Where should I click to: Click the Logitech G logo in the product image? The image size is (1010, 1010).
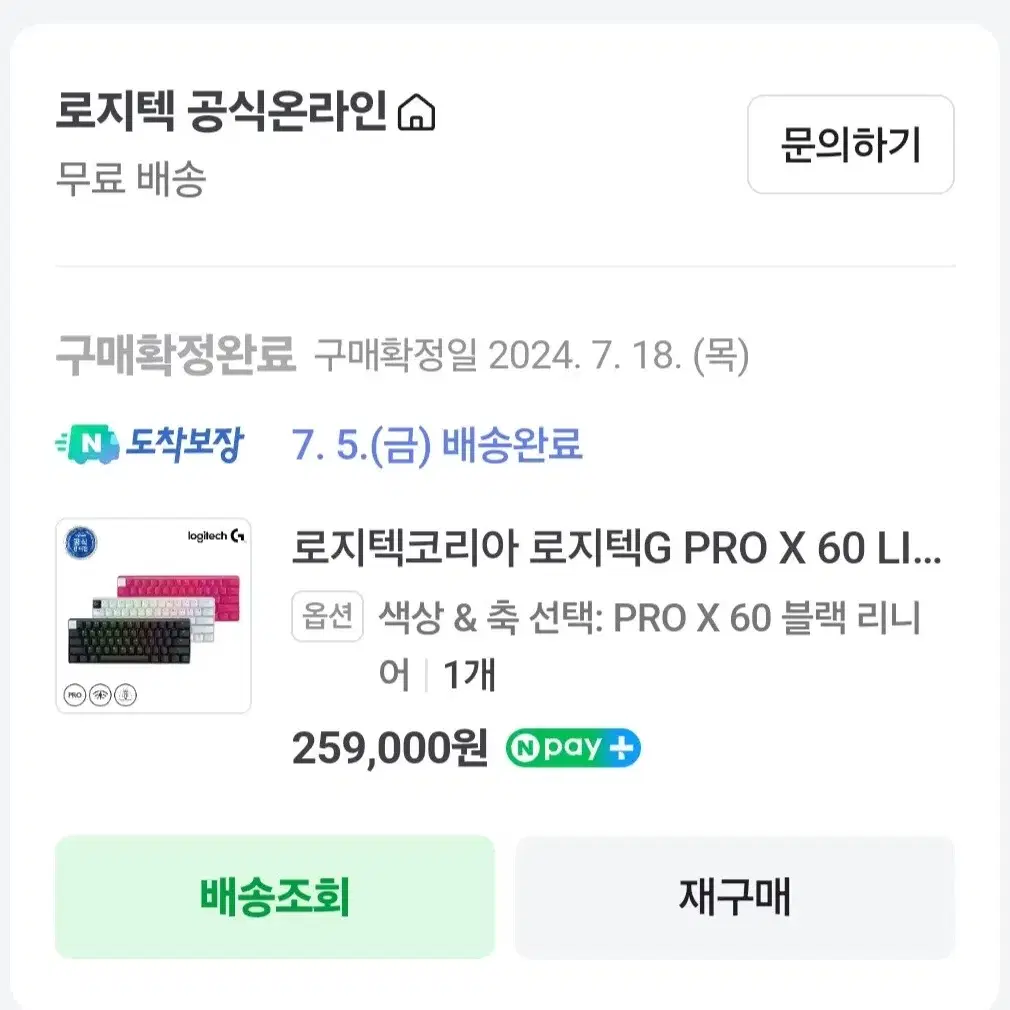[216, 535]
